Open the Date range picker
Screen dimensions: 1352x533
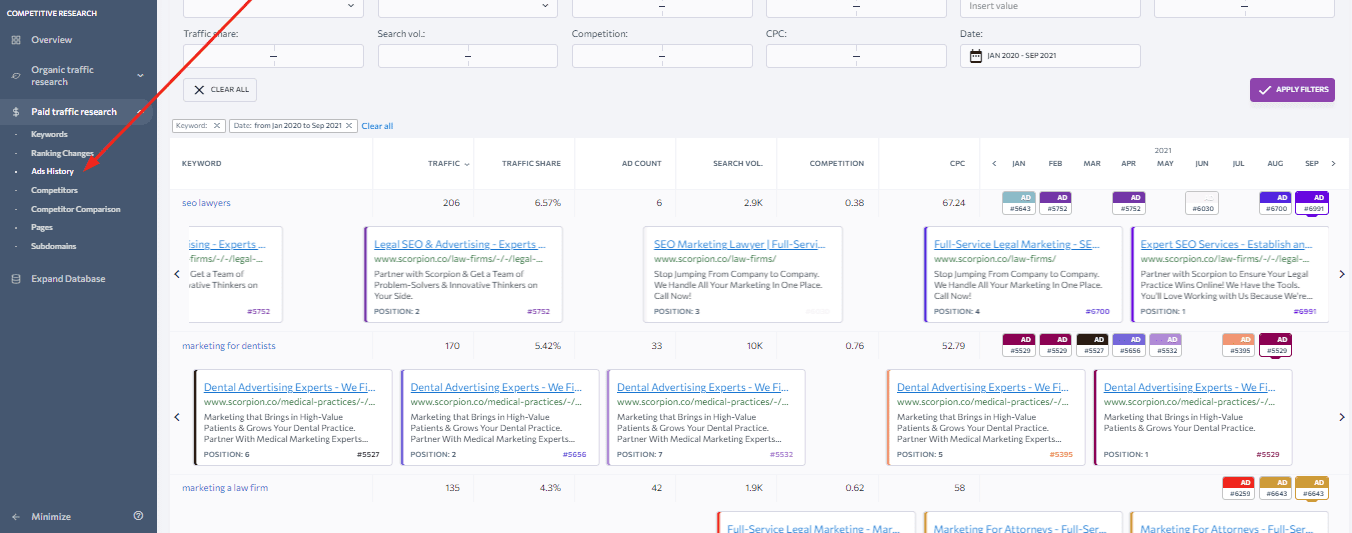[x=1050, y=56]
